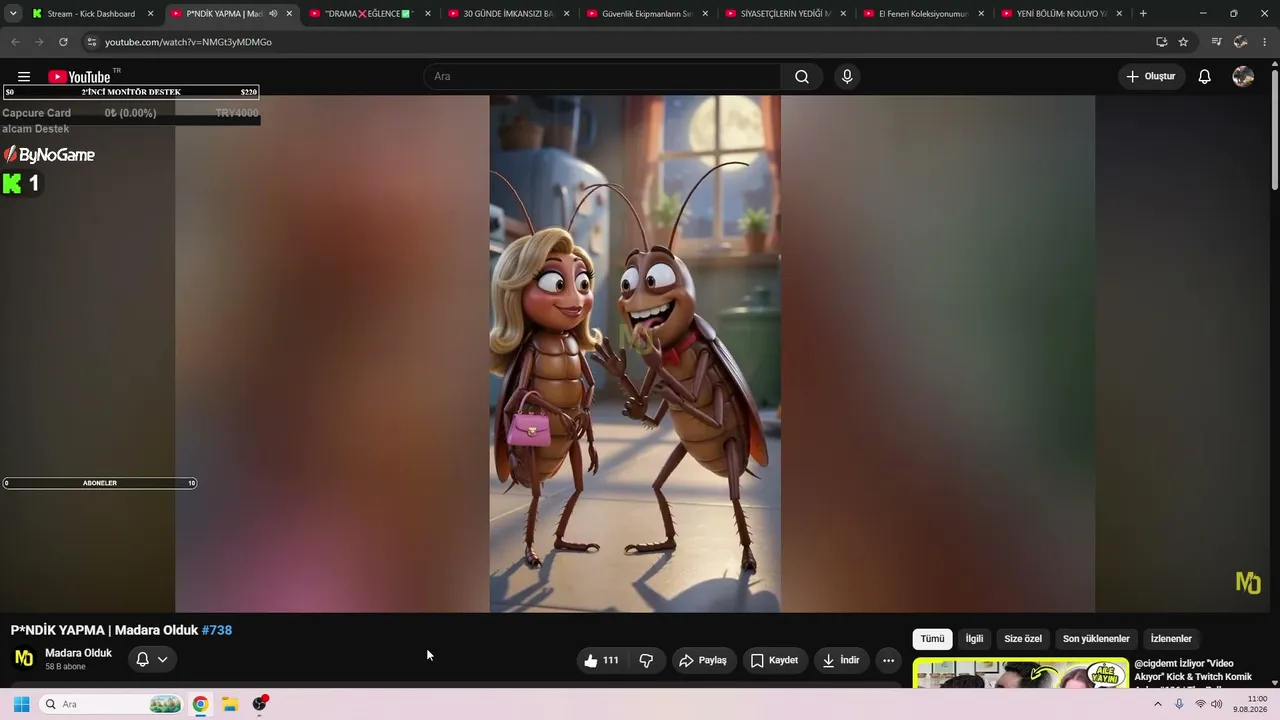
Task: Click the YouTube search magnifier button
Action: point(802,77)
